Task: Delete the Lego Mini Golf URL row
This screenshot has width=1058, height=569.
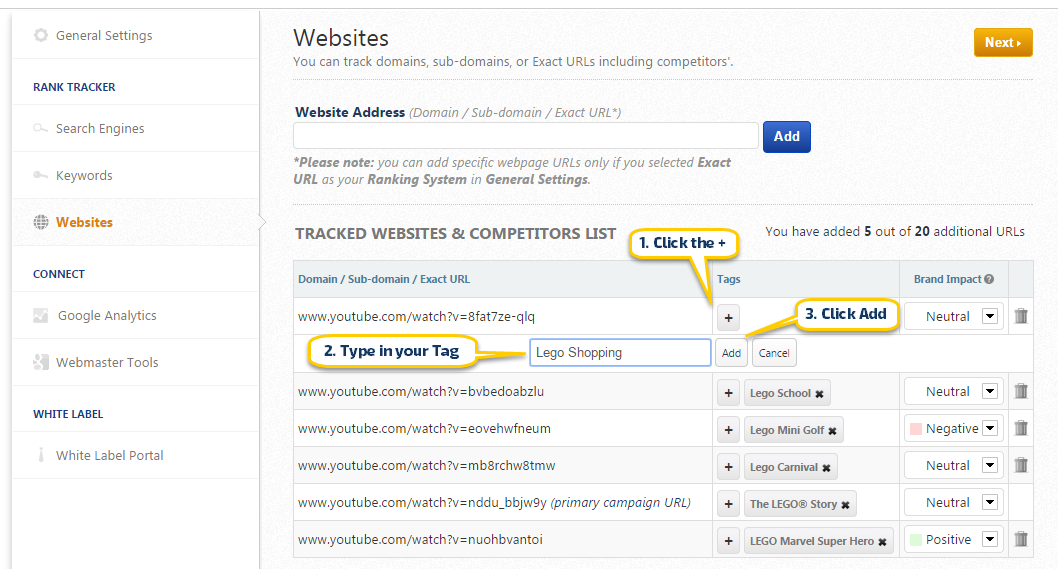Action: pos(1021,428)
